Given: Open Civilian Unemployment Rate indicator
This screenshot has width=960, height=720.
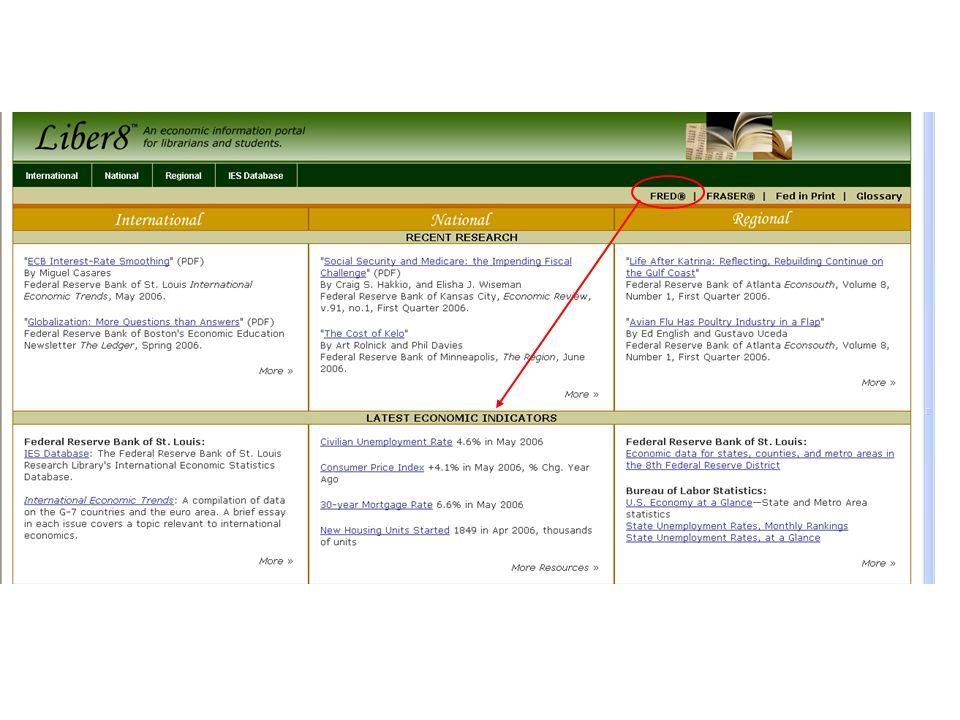Looking at the screenshot, I should click(x=386, y=441).
